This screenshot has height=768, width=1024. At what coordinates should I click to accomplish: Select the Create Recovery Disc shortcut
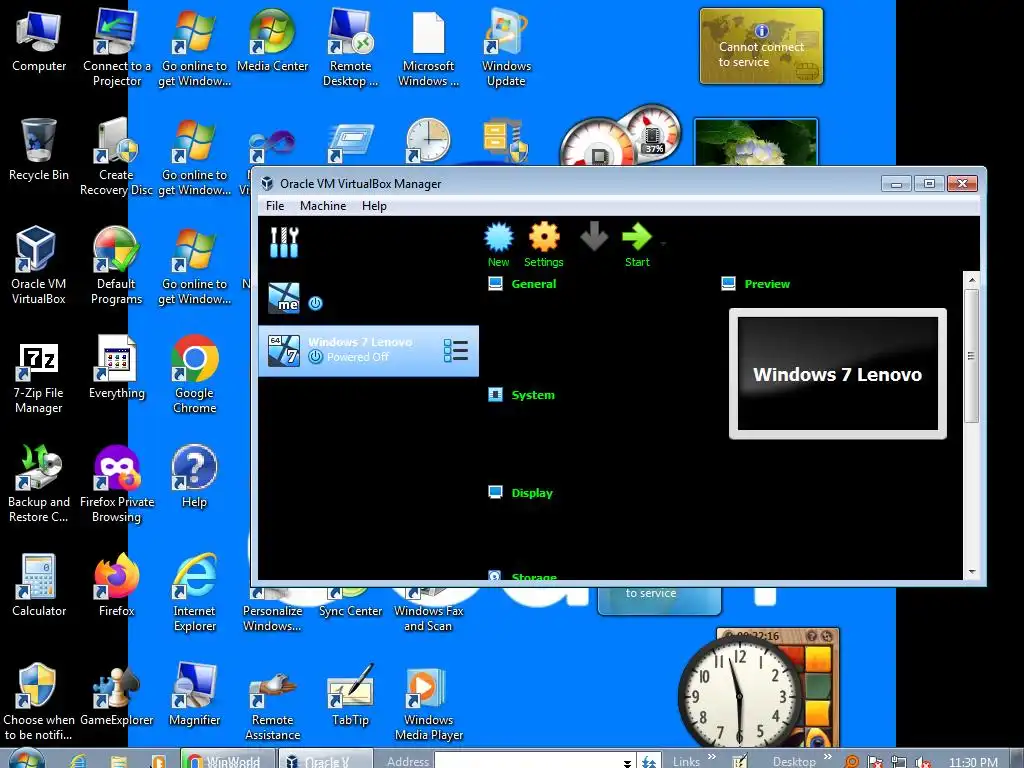[x=117, y=156]
